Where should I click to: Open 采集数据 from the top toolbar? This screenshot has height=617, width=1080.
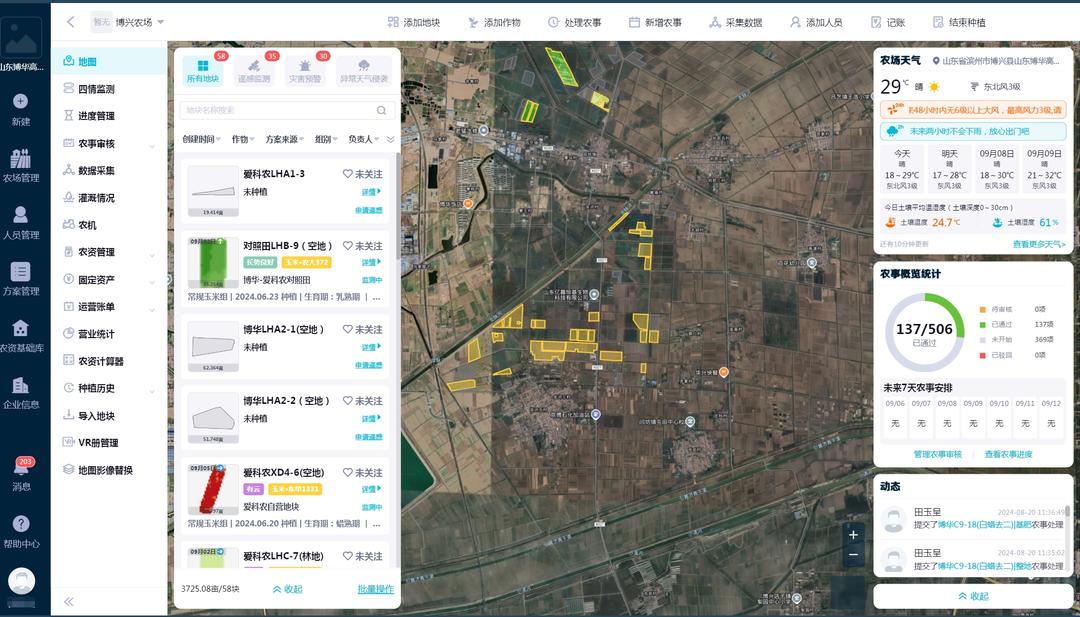point(715,22)
